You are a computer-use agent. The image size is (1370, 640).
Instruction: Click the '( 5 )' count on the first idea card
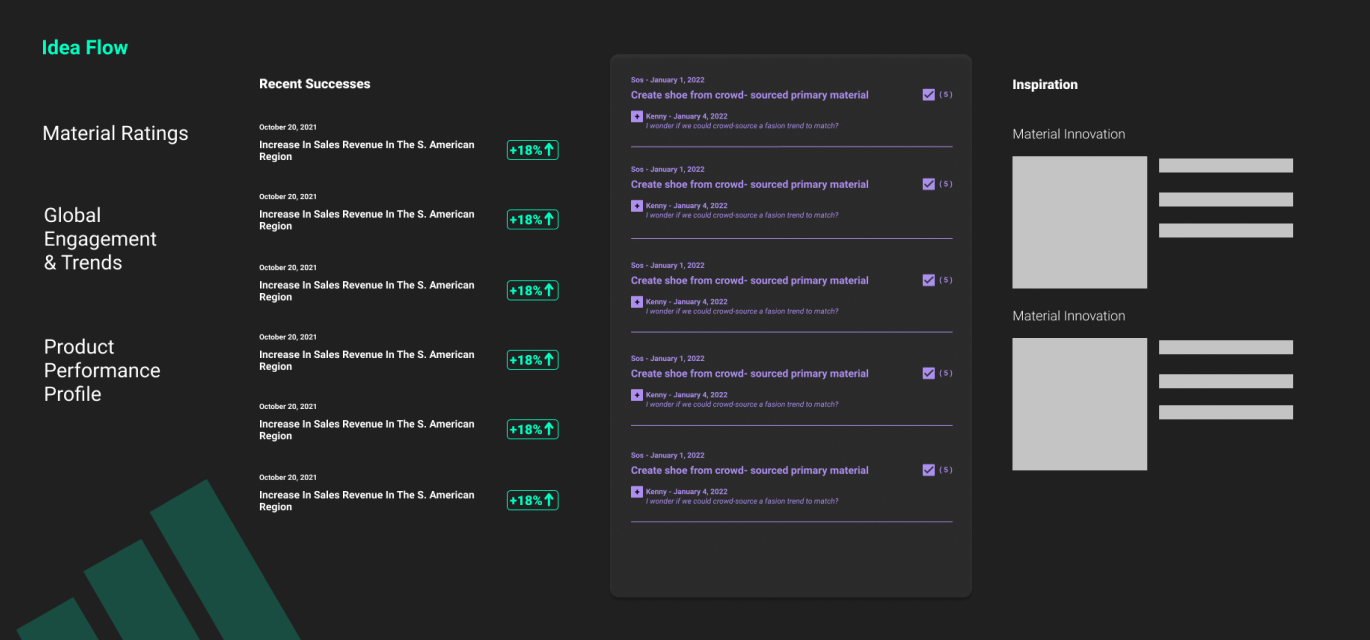(946, 94)
